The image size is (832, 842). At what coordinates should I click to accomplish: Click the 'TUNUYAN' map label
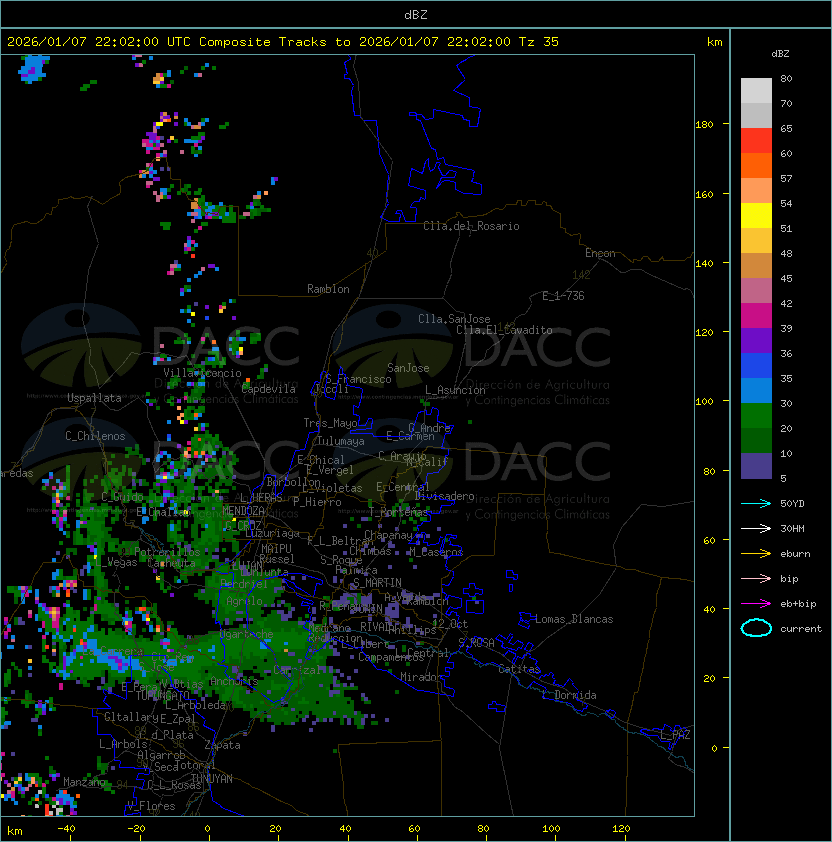click(212, 779)
